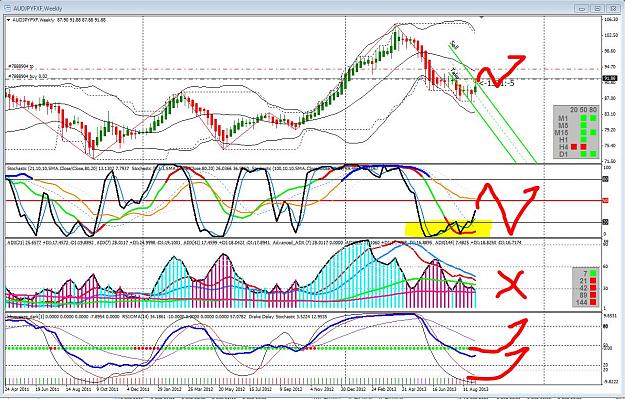625x399 pixels.
Task: Select the #7888994 tp order line label
Action: point(20,66)
